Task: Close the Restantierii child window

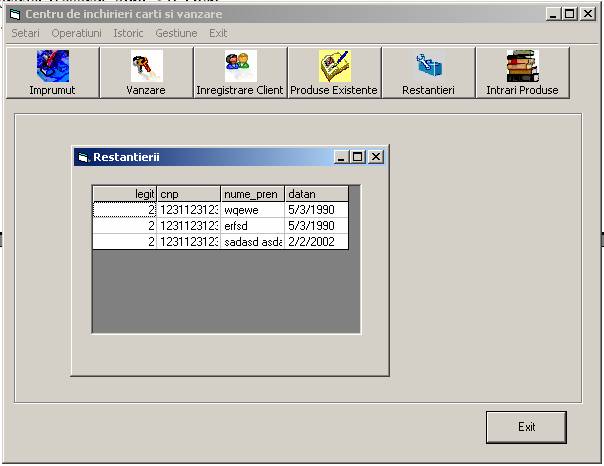Action: (x=376, y=157)
